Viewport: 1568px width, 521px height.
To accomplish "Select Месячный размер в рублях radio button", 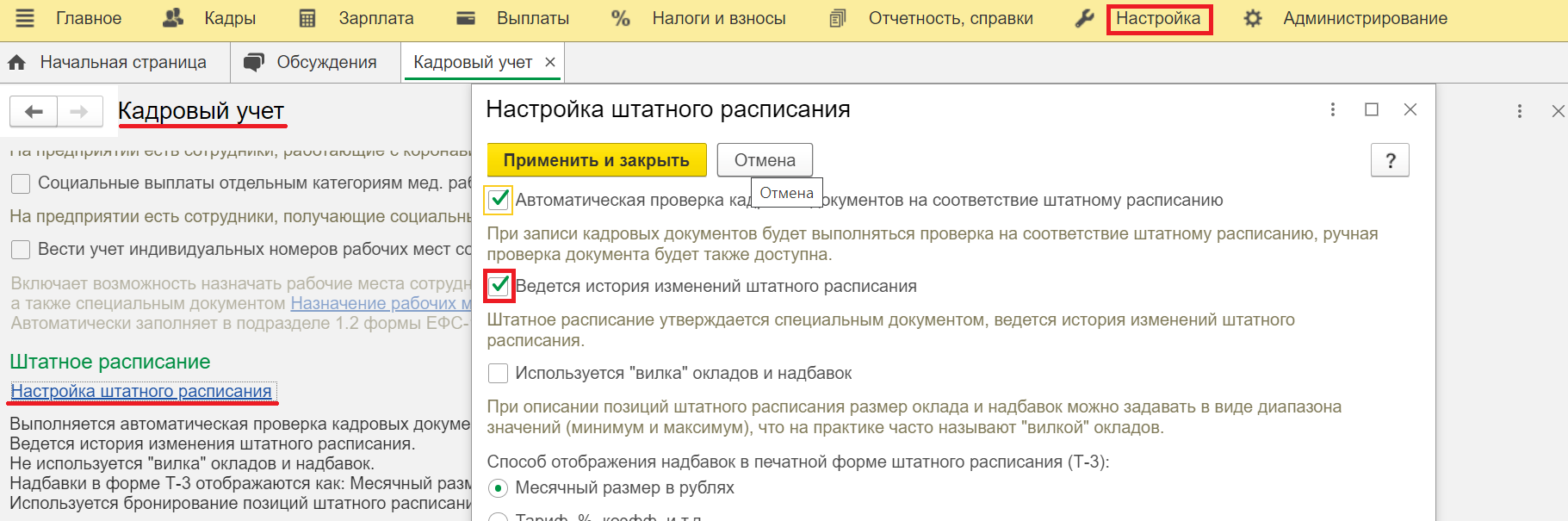I will [x=498, y=488].
